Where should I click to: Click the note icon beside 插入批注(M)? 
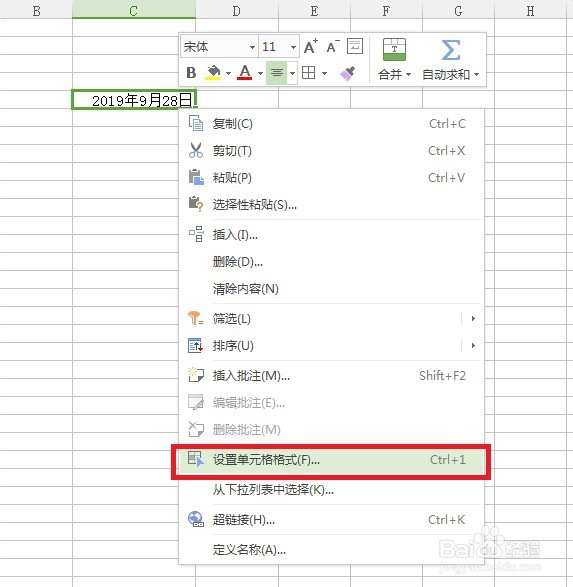(x=196, y=375)
